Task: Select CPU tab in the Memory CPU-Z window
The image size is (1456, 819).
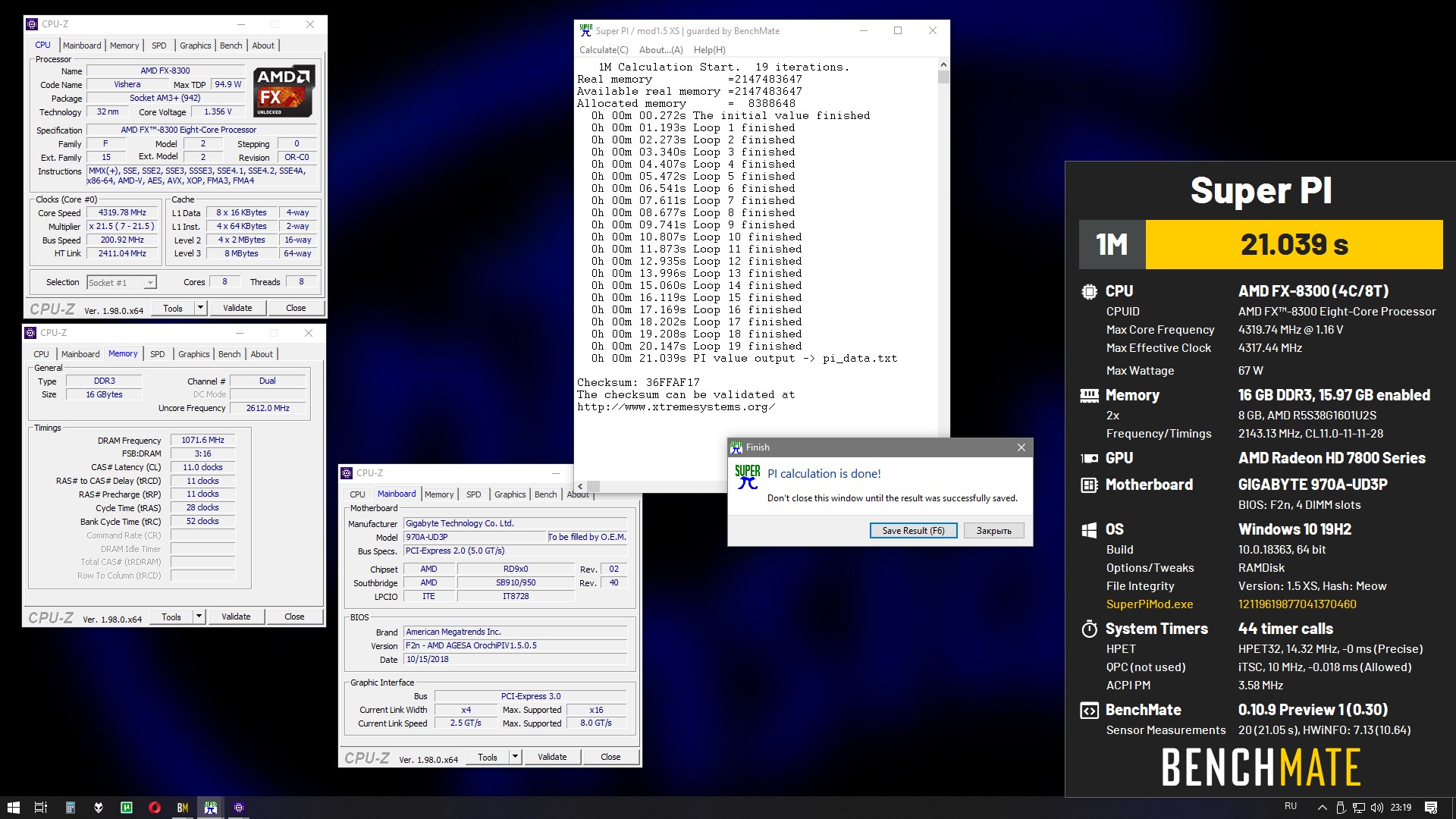Action: 41,354
